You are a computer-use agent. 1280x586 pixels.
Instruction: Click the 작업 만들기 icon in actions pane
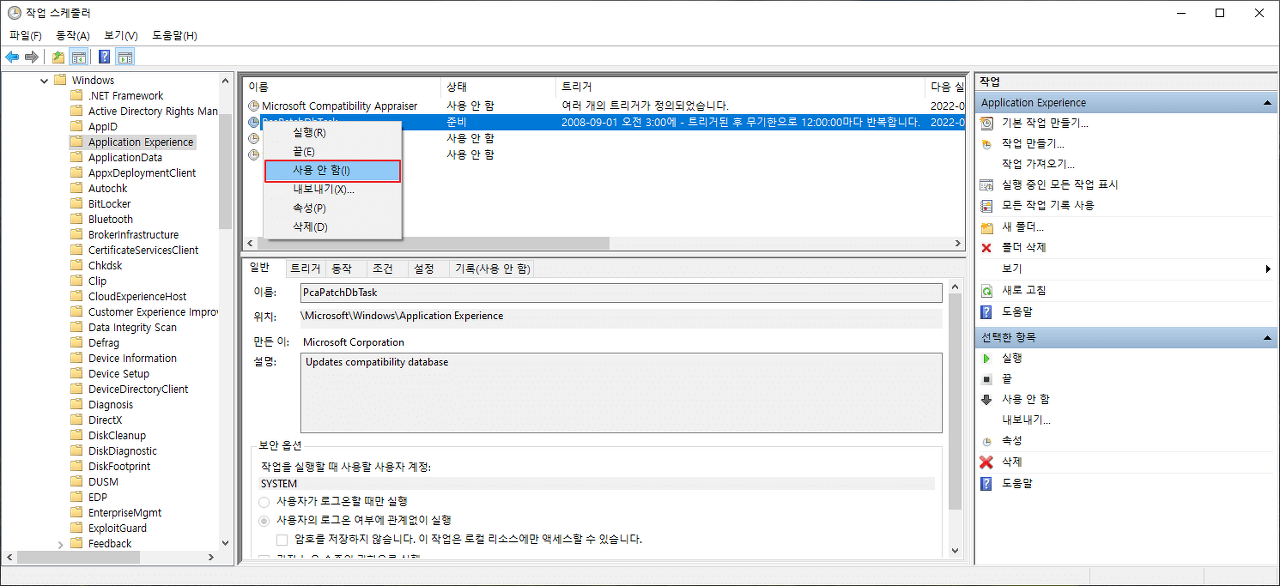(x=987, y=144)
